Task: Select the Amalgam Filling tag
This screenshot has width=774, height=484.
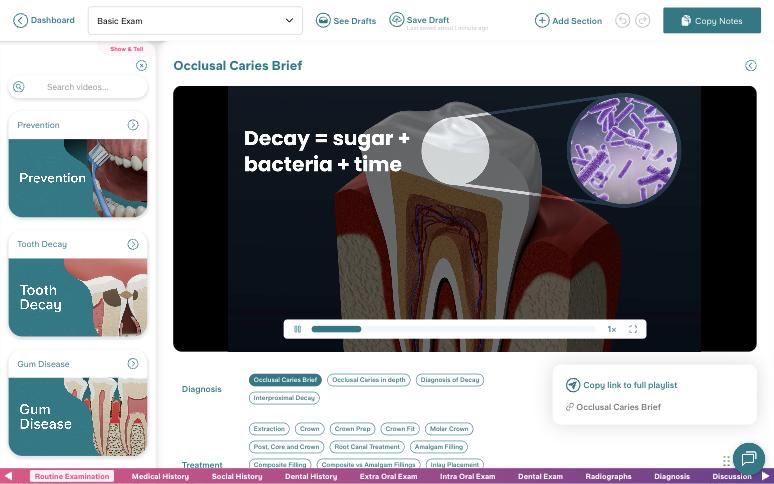Action: (439, 447)
